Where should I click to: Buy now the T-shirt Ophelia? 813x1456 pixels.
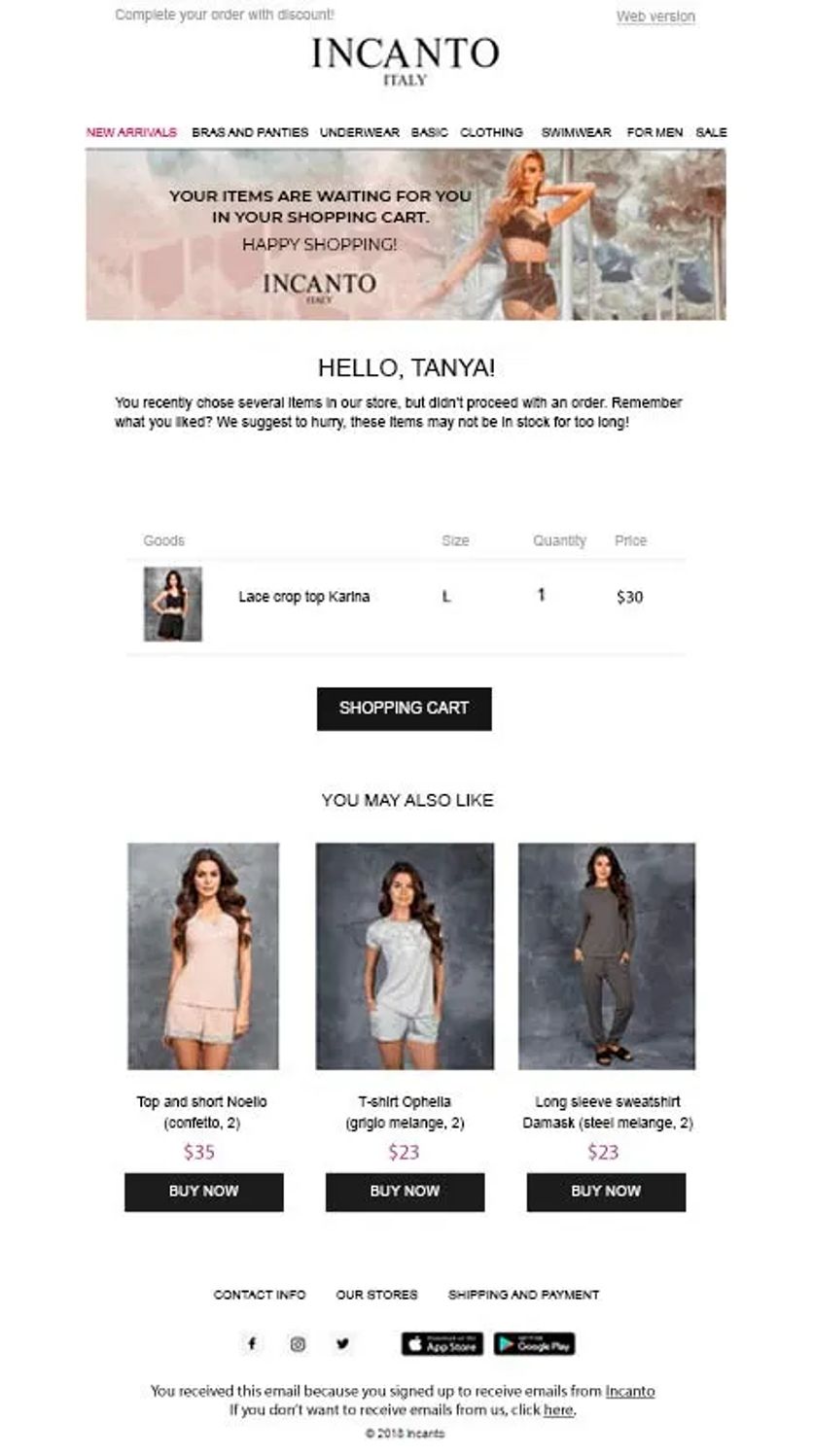[x=405, y=1192]
